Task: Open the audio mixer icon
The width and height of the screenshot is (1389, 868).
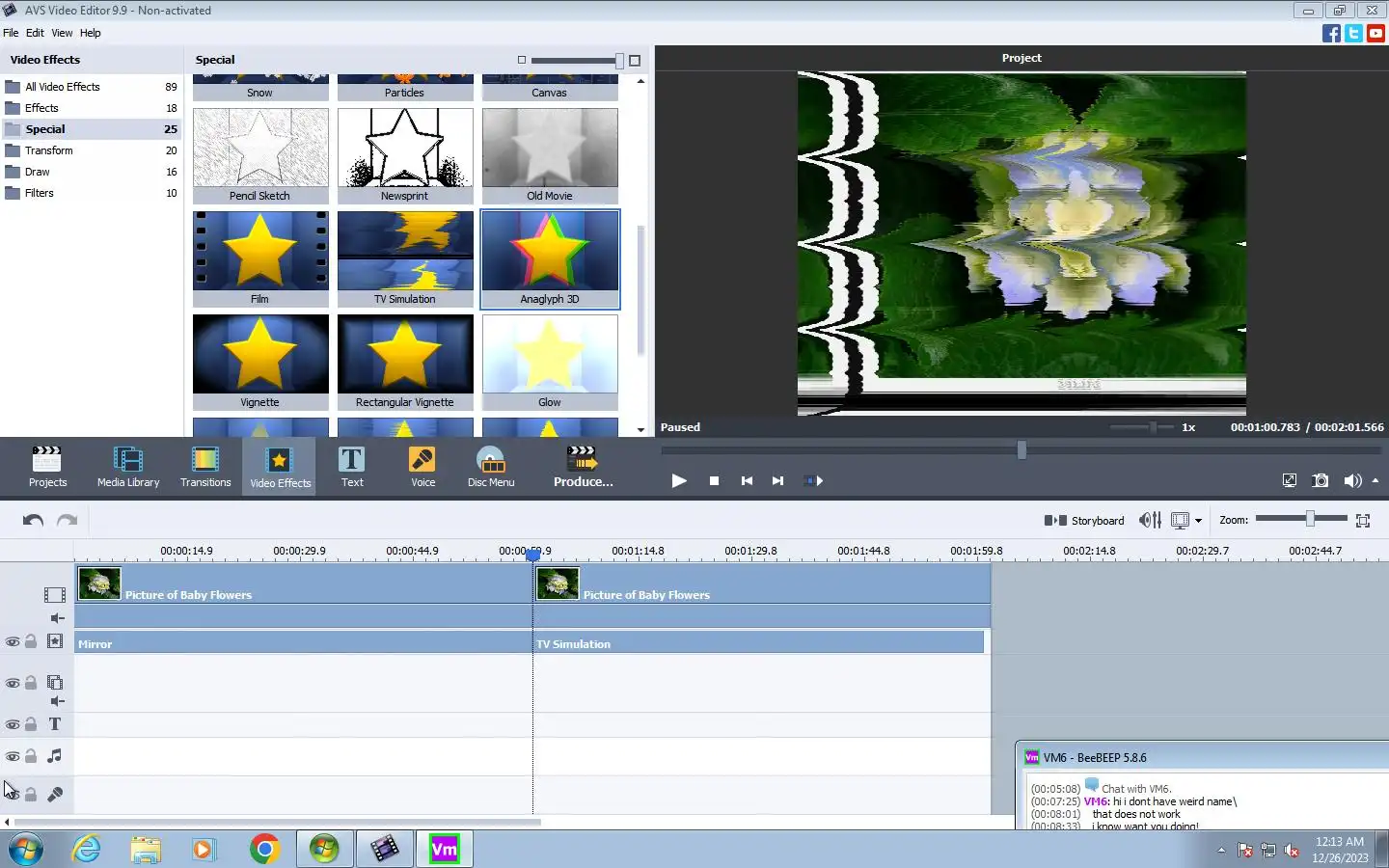Action: 1150,520
